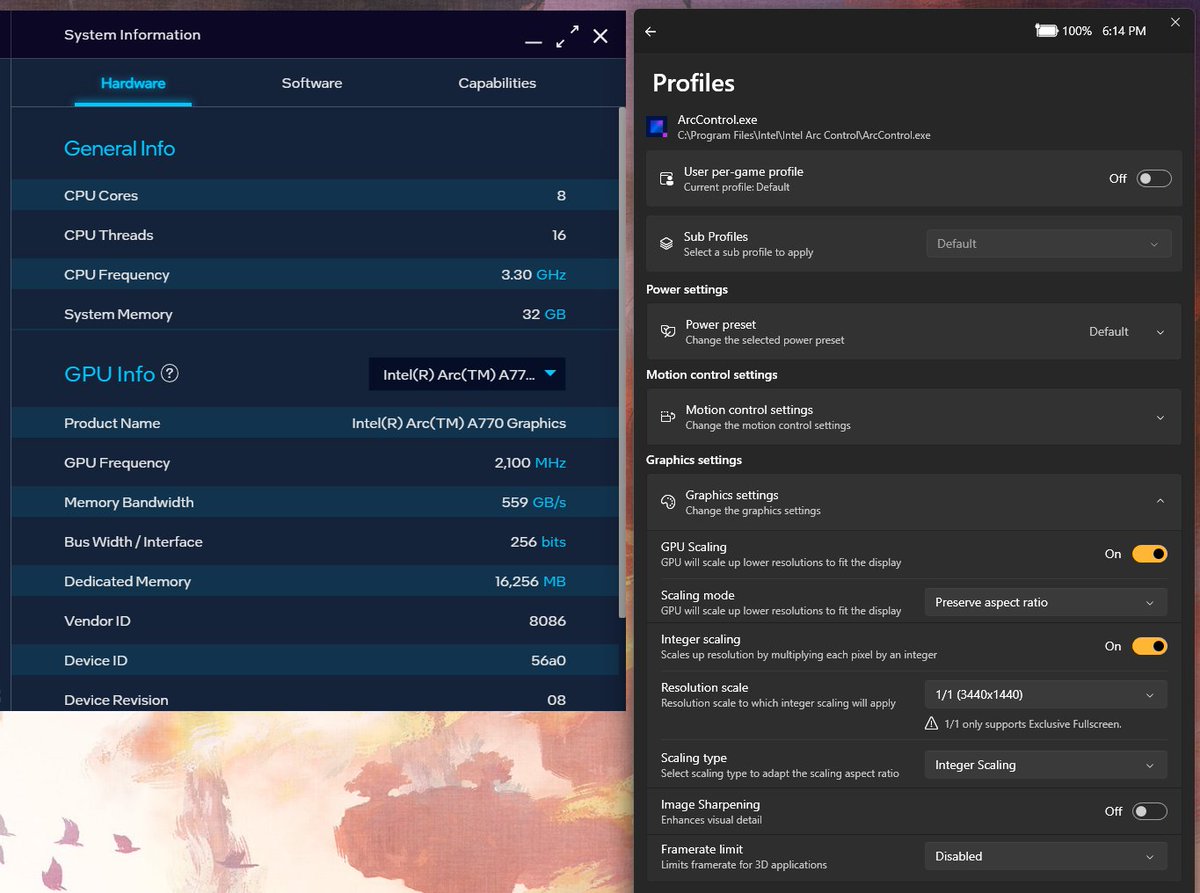Switch to the Capabilities tab
Image resolution: width=1200 pixels, height=893 pixels.
497,84
